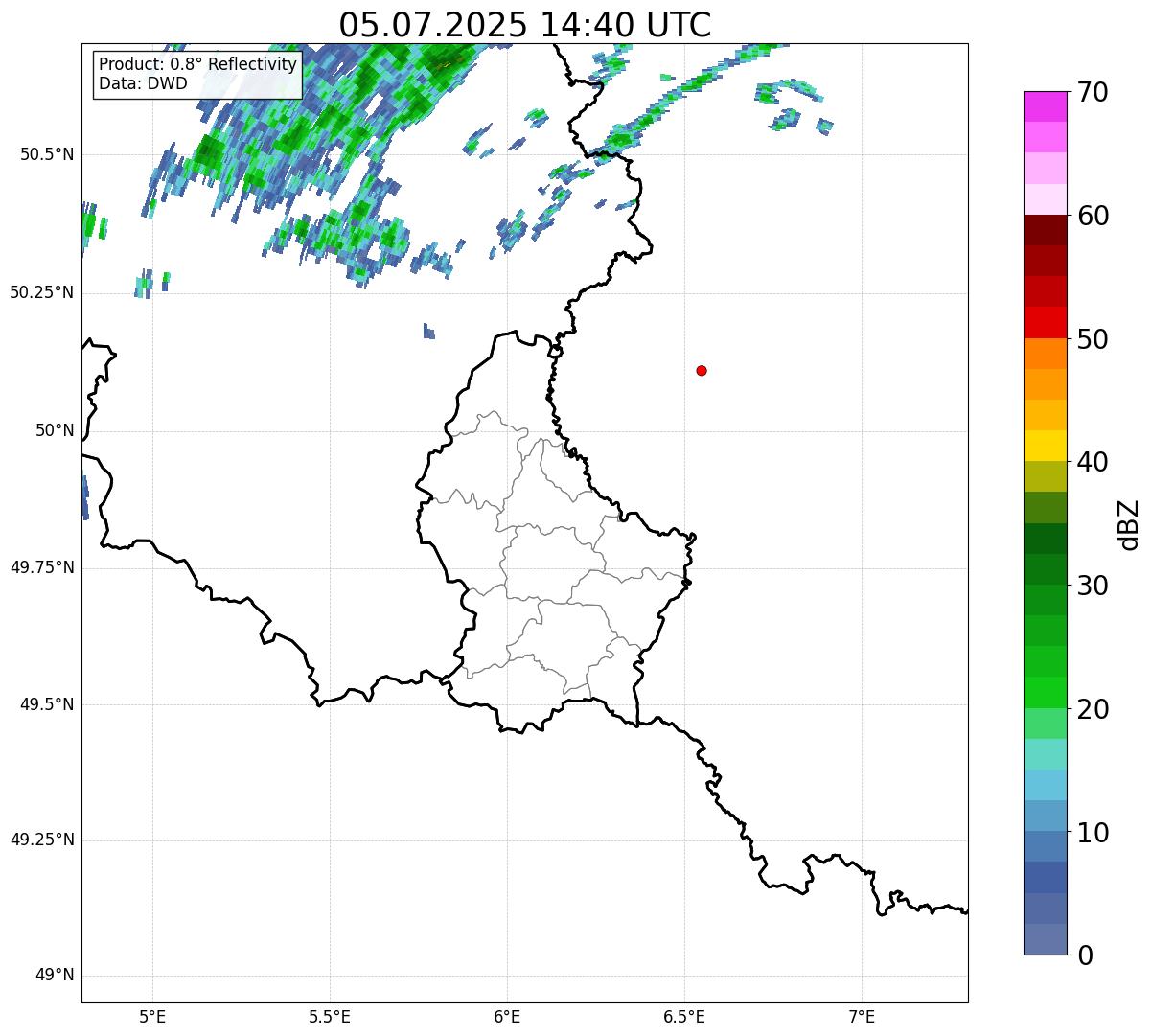Click the bright green colorbar segment above 20
The image size is (1152, 1036).
pos(1045,692)
